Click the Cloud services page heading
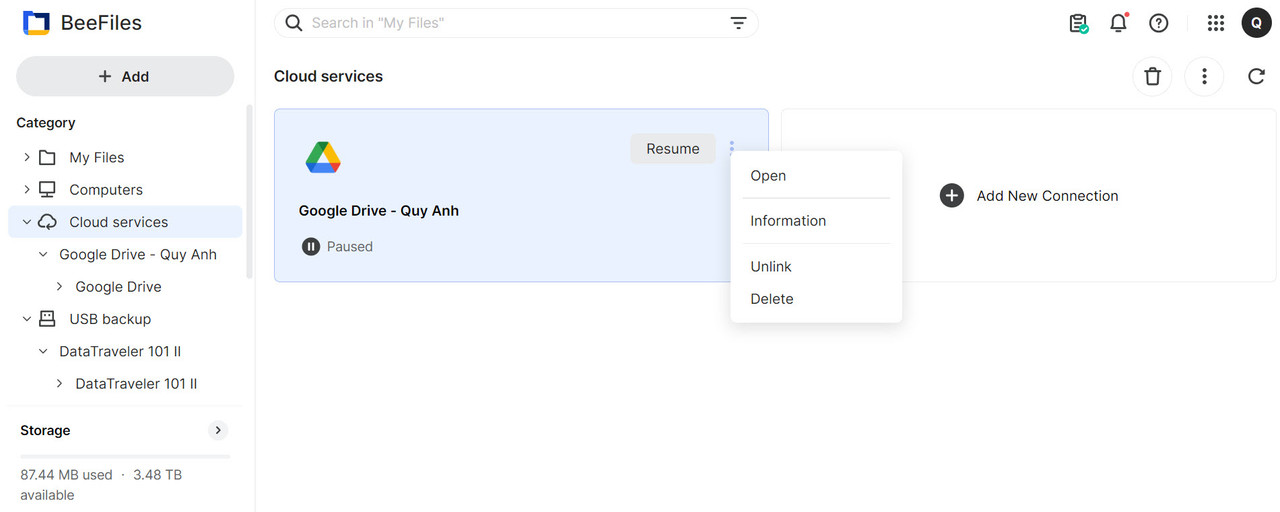 pyautogui.click(x=328, y=76)
